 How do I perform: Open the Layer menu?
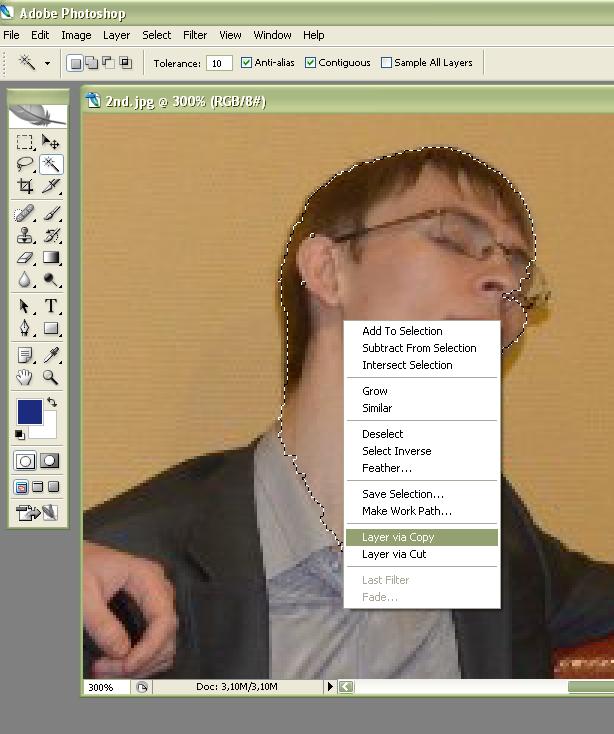(117, 35)
